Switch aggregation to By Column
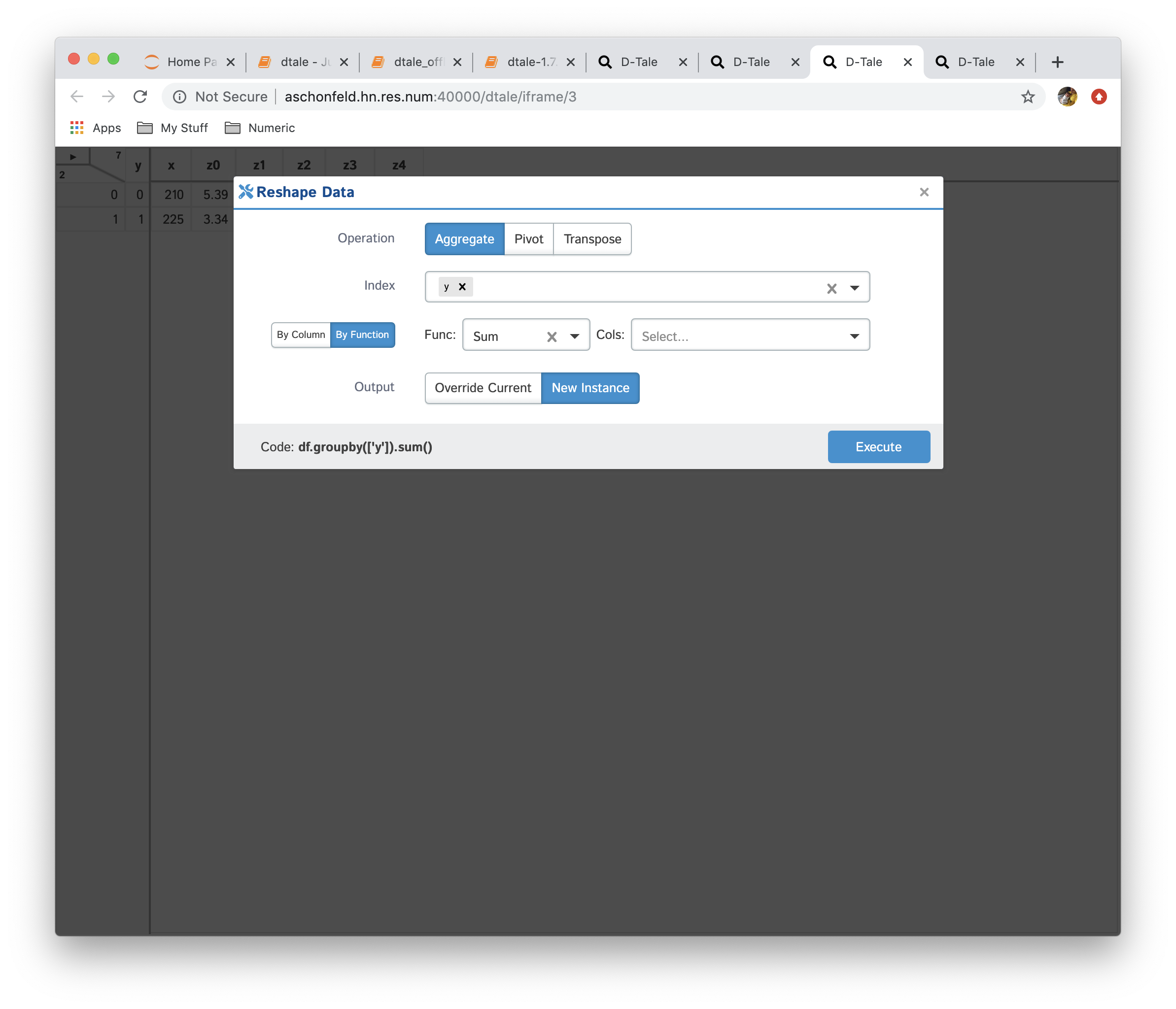Viewport: 1176px width, 1009px height. click(301, 335)
